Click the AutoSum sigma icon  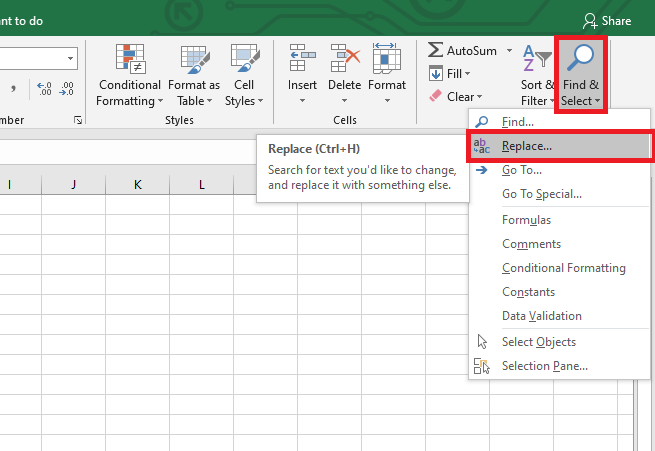click(436, 50)
